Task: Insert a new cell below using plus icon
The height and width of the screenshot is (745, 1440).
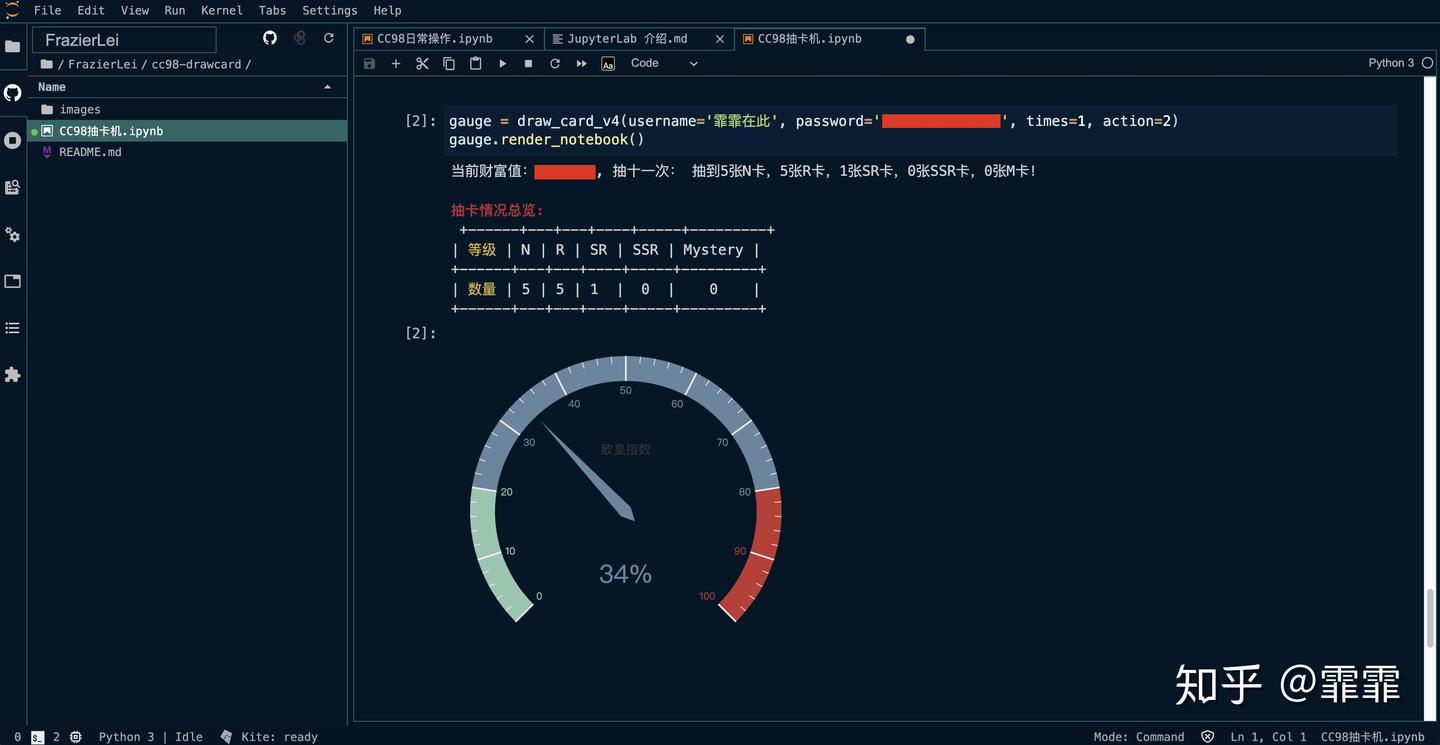Action: (x=395, y=62)
